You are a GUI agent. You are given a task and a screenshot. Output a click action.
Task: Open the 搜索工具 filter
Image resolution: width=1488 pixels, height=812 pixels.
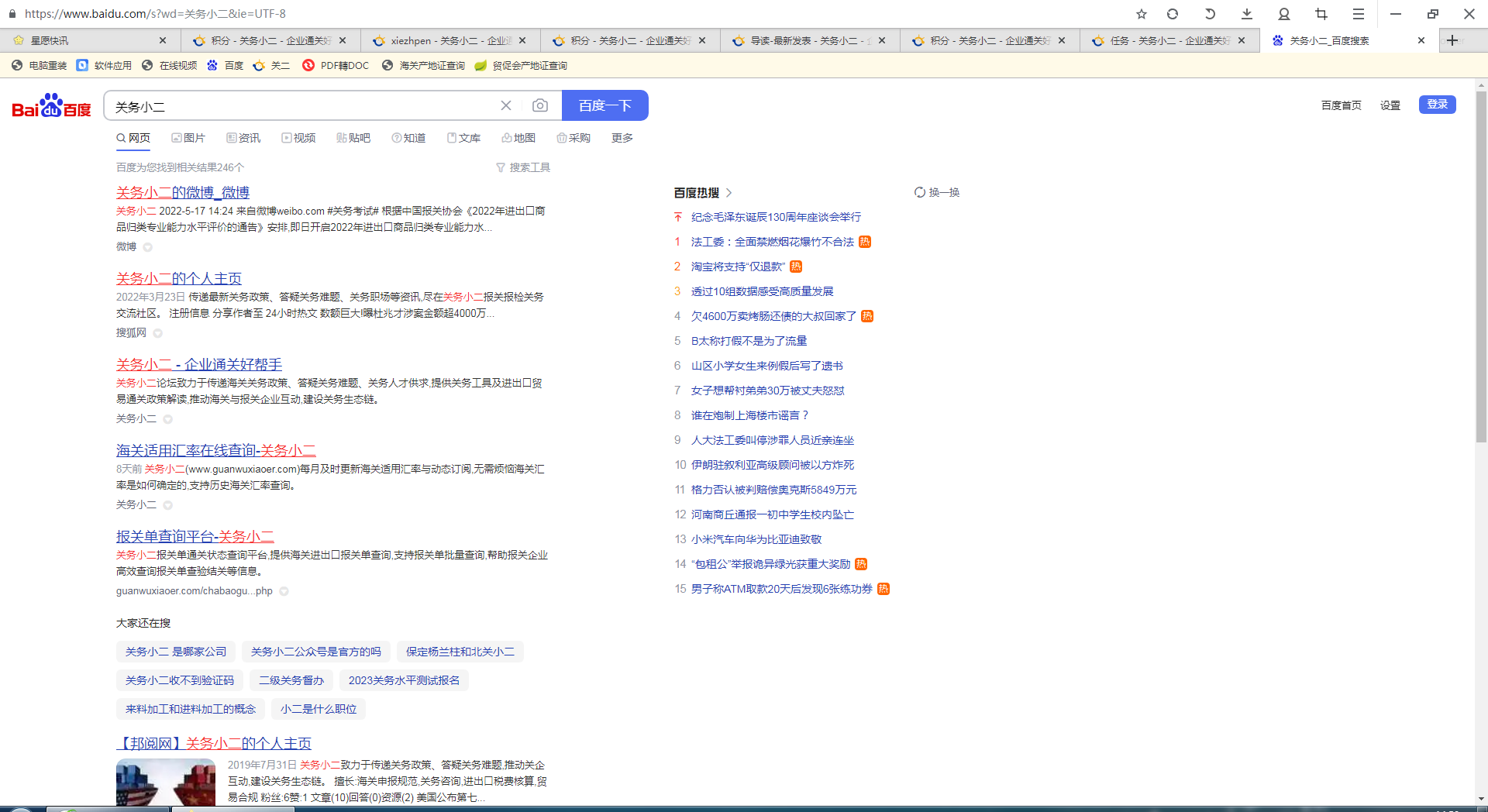(x=523, y=167)
